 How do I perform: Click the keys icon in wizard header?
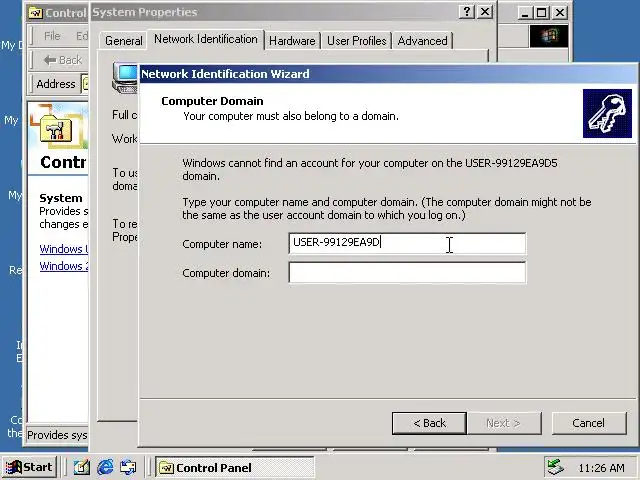[607, 113]
